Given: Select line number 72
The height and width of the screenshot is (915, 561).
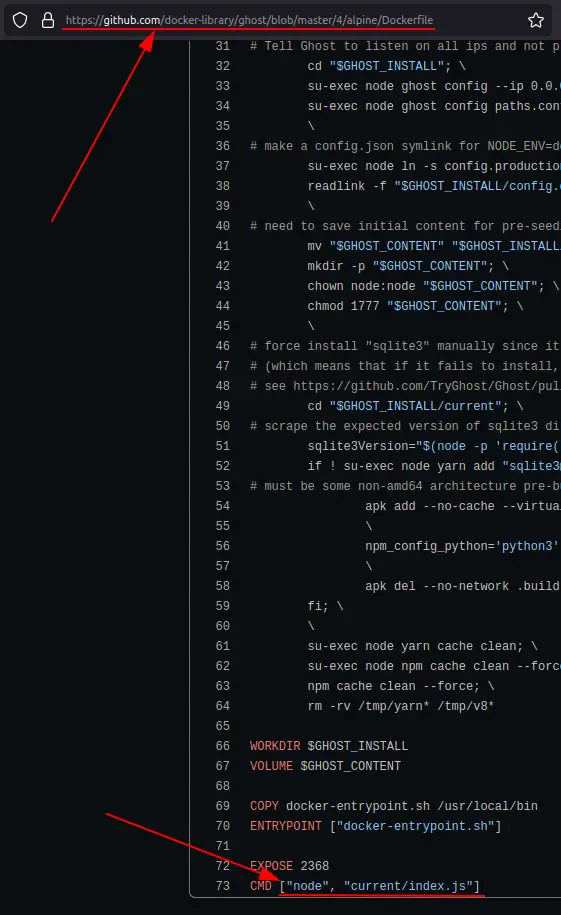Looking at the screenshot, I should (x=222, y=866).
